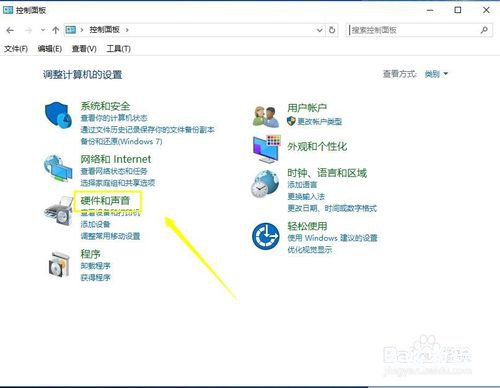Open the 查看(V) menu
This screenshot has height=388, width=500.
[84, 49]
